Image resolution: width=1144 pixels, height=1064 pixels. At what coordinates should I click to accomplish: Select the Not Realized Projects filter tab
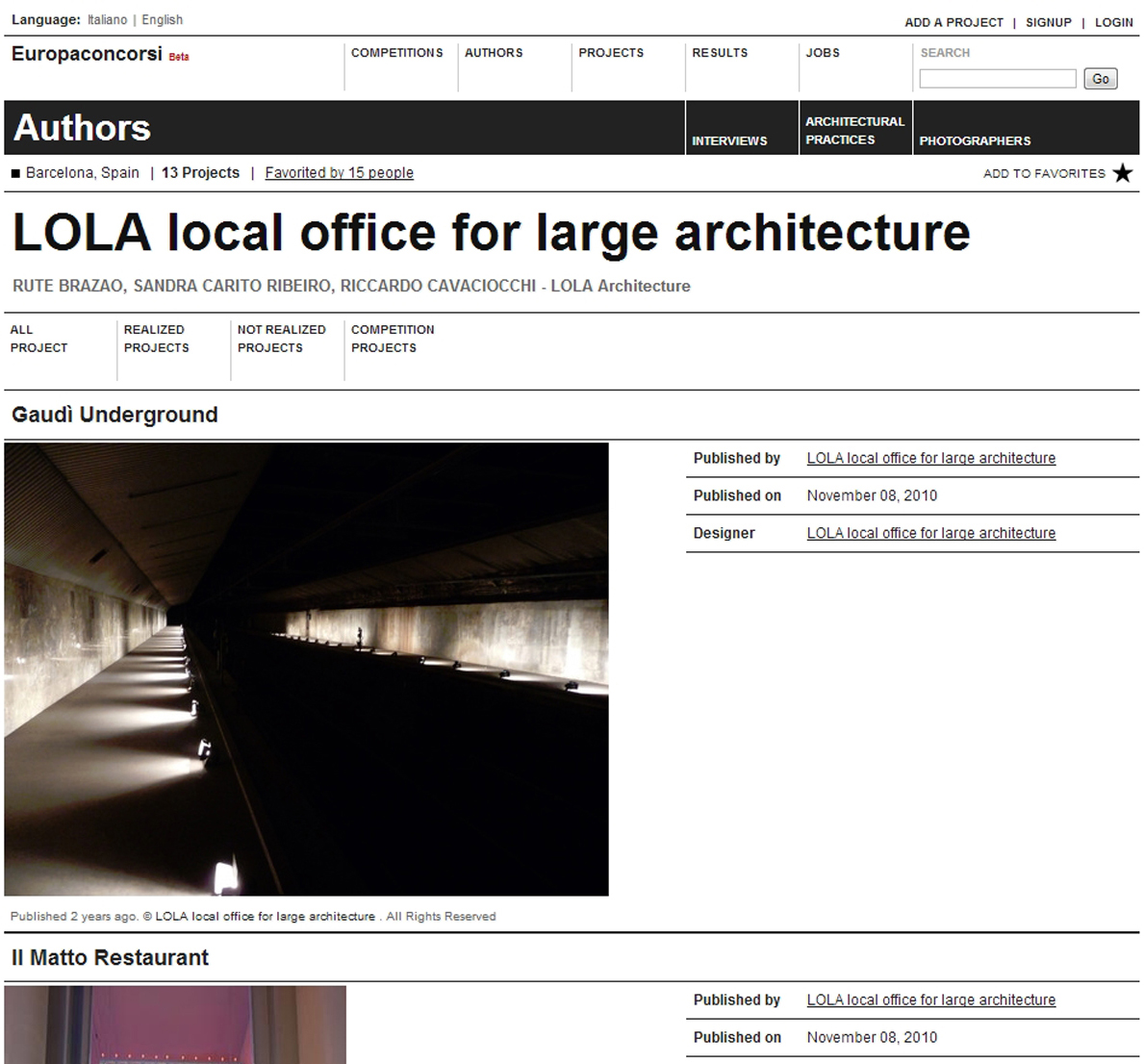[x=282, y=339]
